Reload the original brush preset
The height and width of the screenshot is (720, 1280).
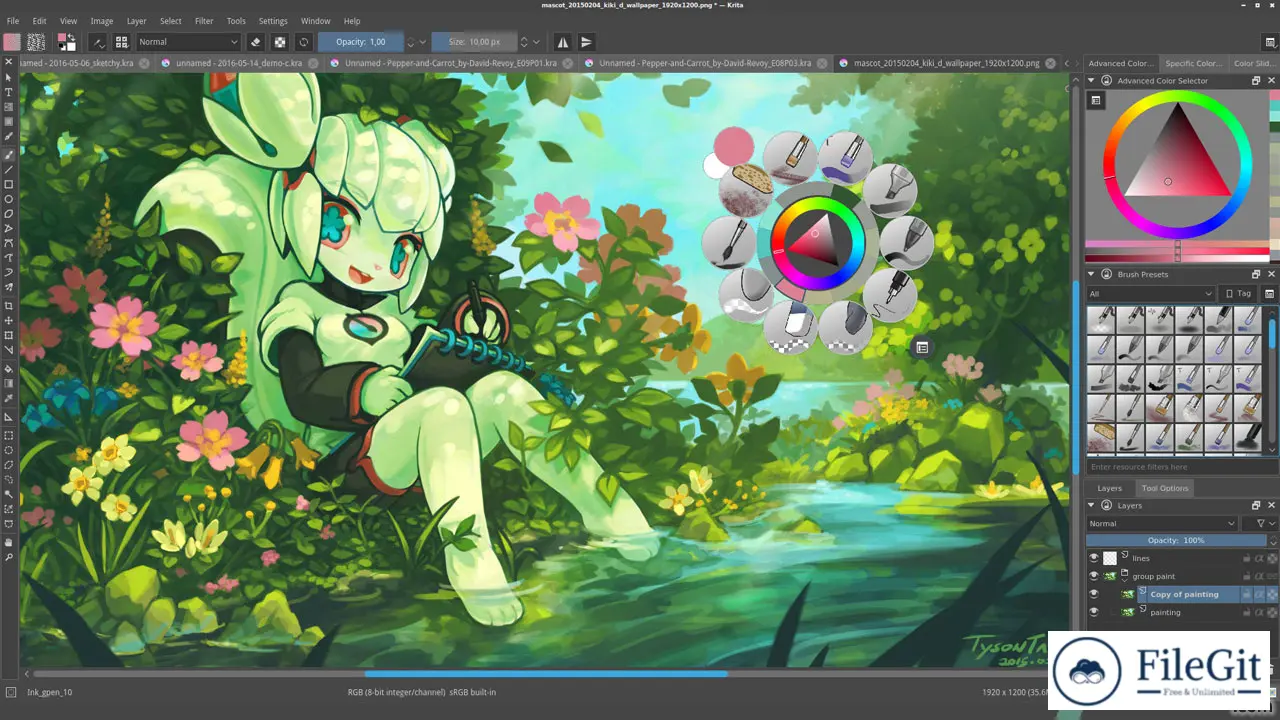[304, 42]
